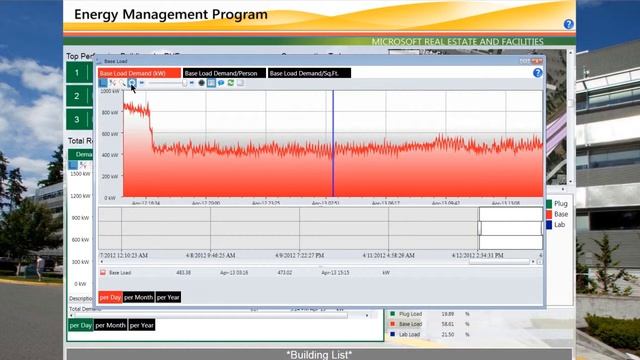640x360 pixels.
Task: Click the blue Lab legend swatch
Action: (x=549, y=224)
